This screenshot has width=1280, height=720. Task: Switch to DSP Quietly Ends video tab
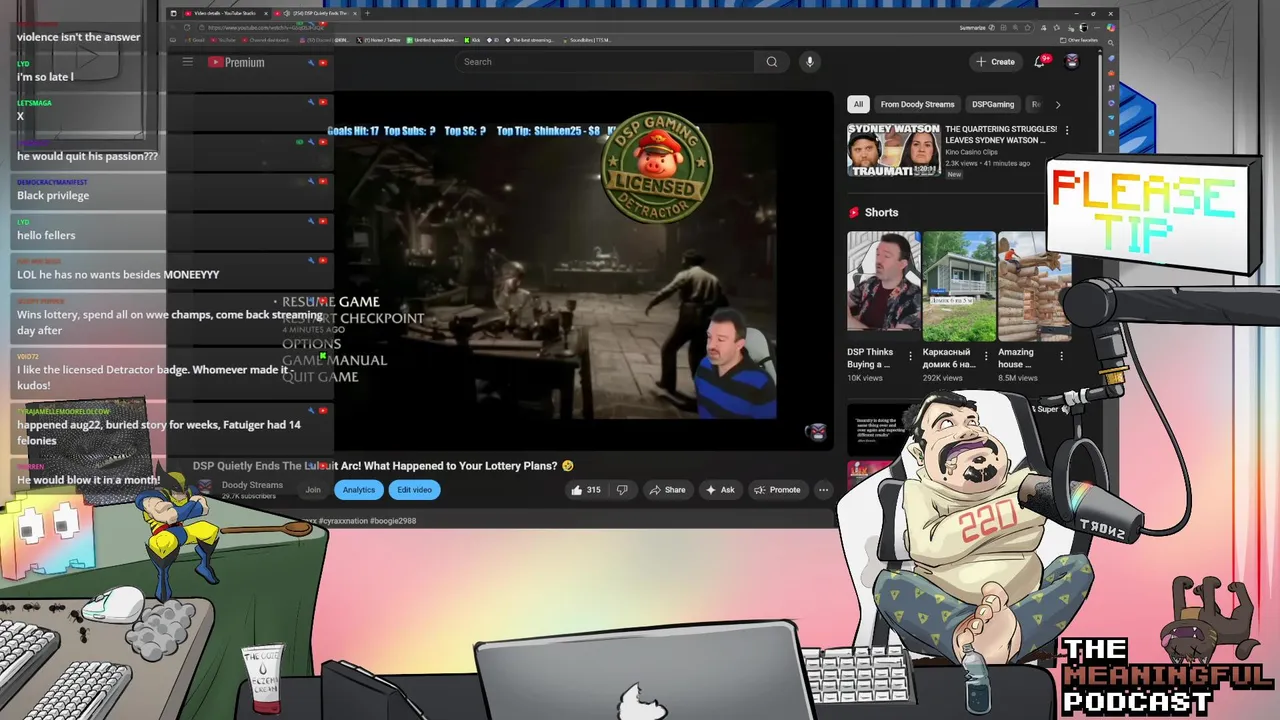click(316, 13)
